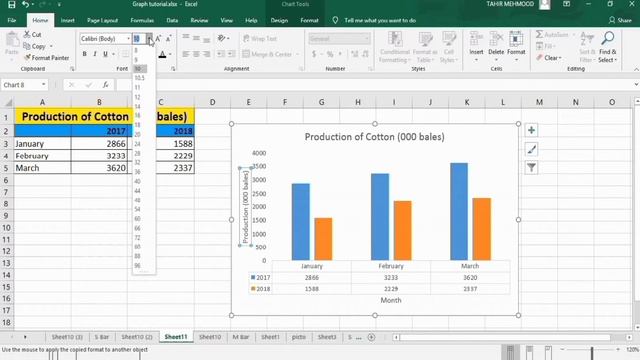Open the Calibri (Body) font dropdown
The width and height of the screenshot is (640, 360).
click(x=128, y=38)
